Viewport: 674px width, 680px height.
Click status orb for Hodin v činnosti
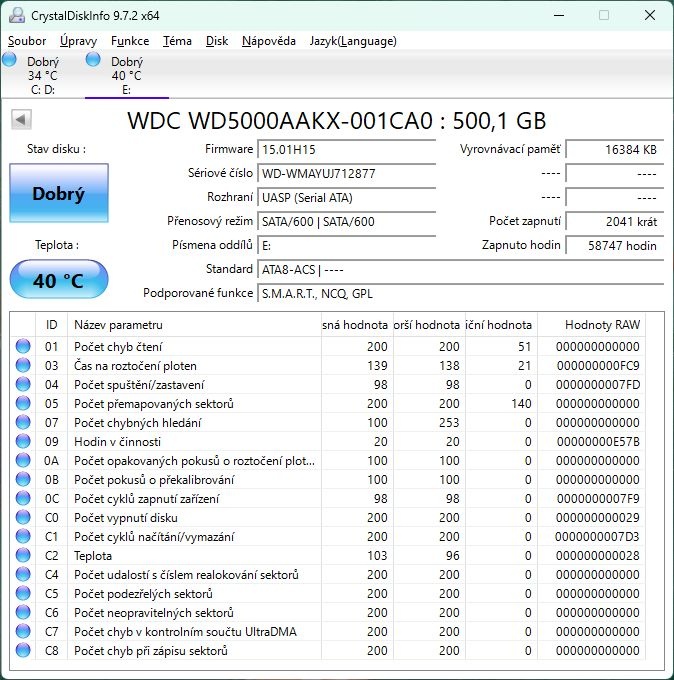pos(23,441)
